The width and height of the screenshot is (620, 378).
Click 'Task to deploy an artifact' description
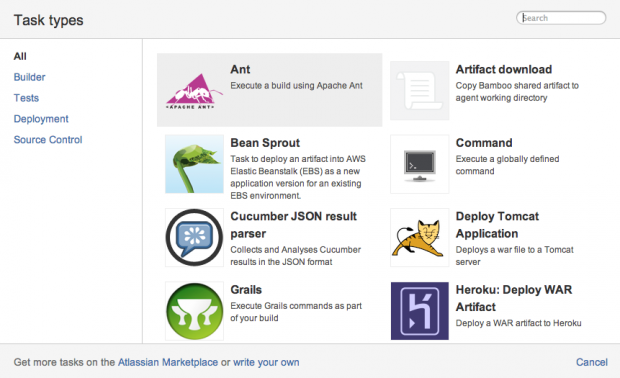pyautogui.click(x=298, y=178)
